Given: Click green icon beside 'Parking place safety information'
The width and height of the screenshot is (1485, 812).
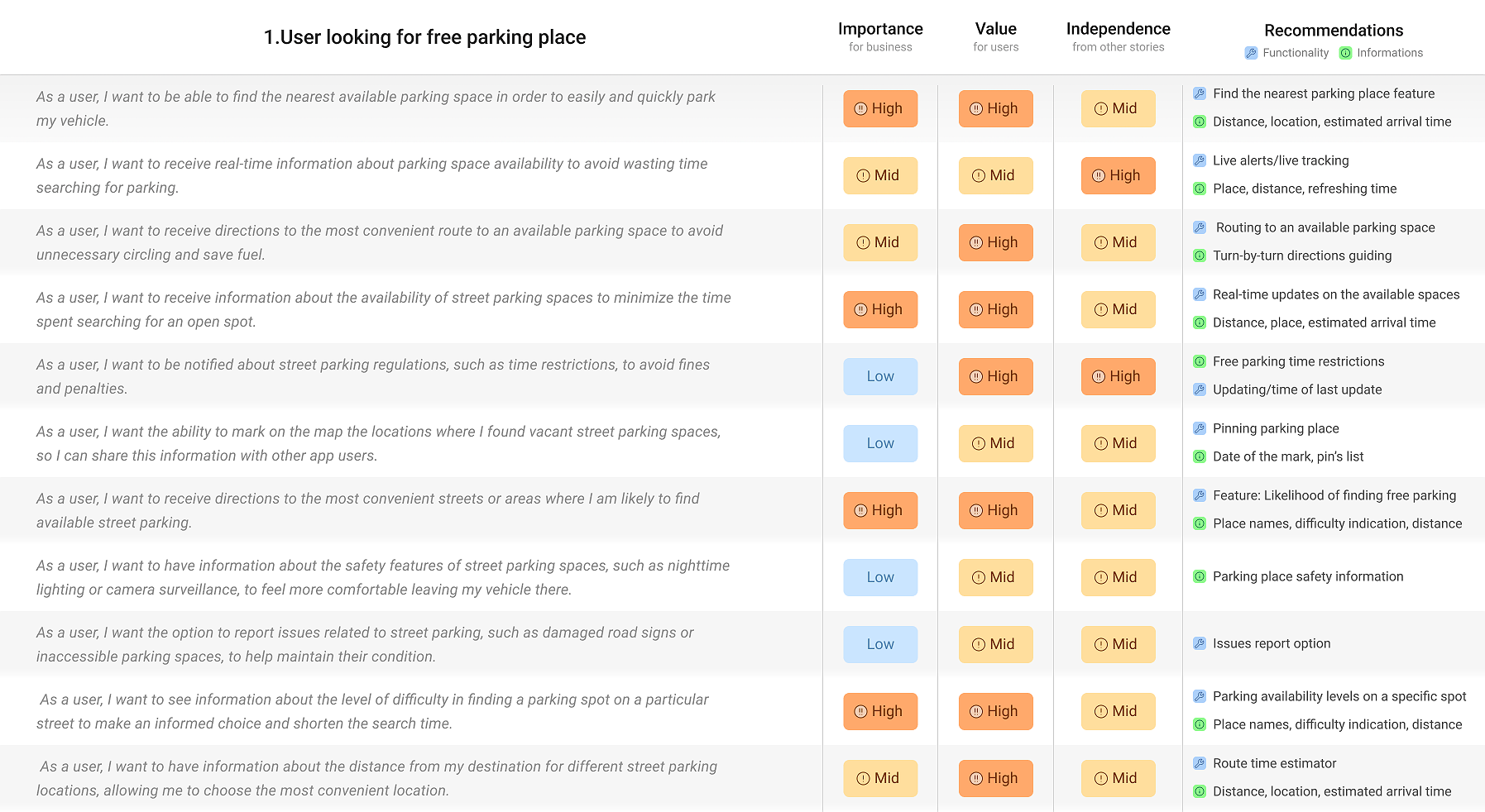Looking at the screenshot, I should pos(1200,576).
